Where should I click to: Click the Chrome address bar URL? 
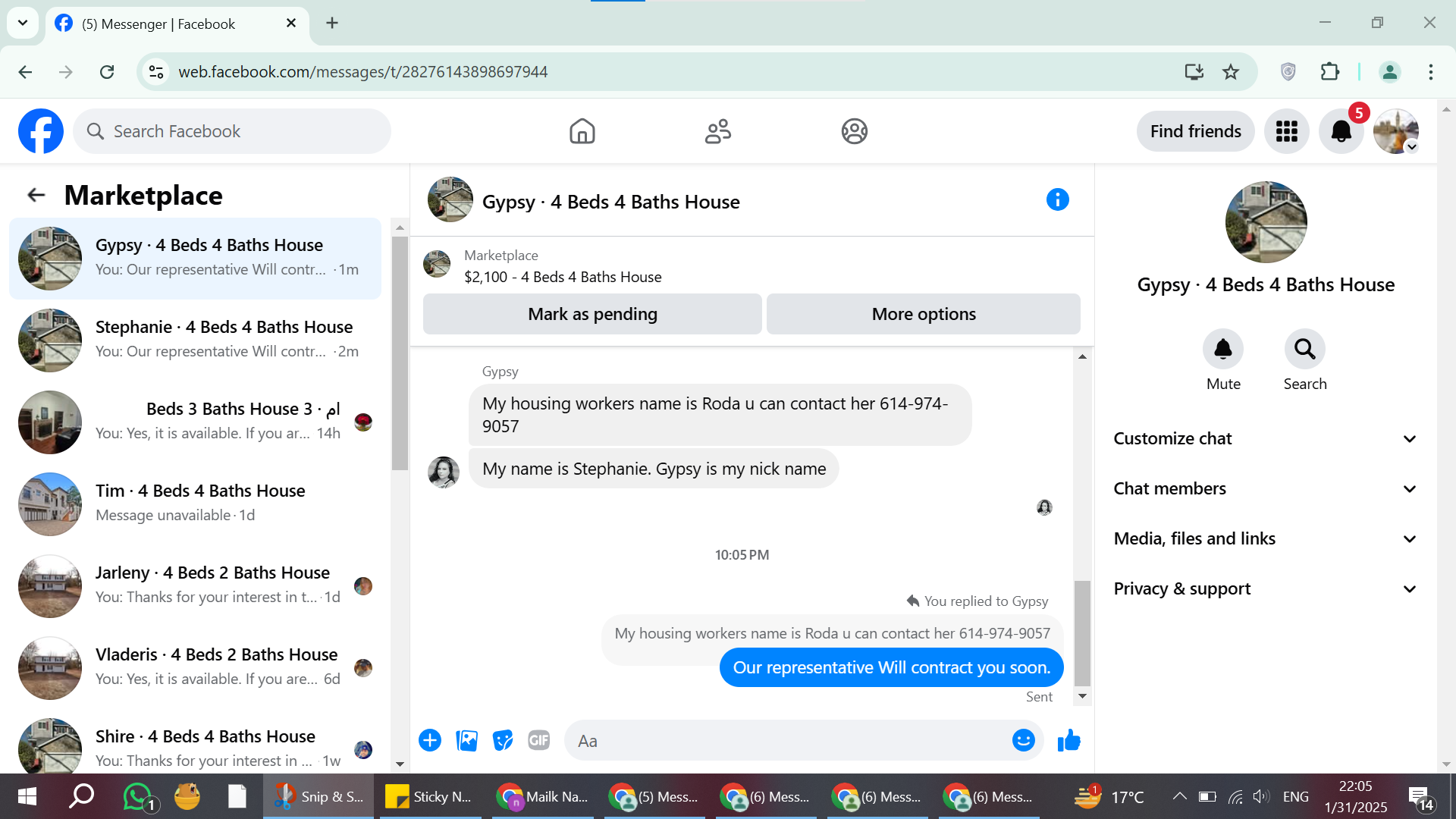[x=362, y=72]
